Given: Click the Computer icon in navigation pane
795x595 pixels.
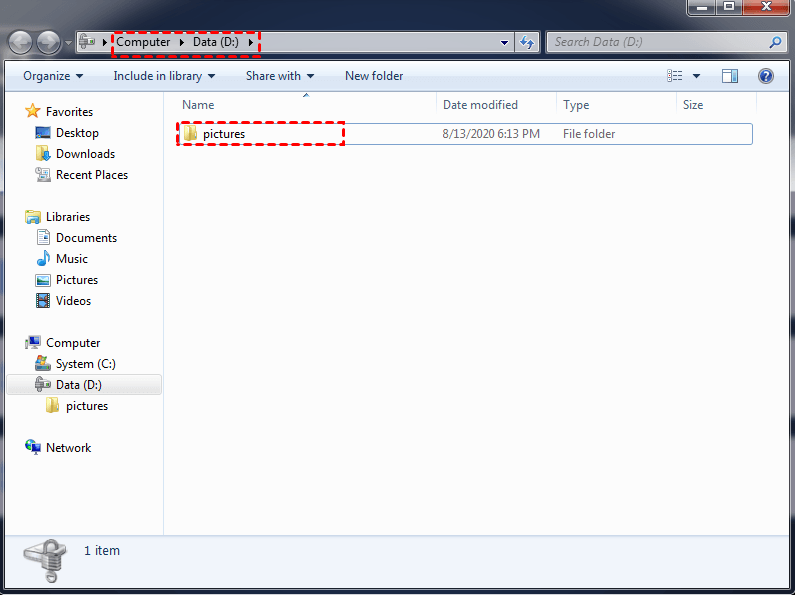Looking at the screenshot, I should pyautogui.click(x=33, y=343).
